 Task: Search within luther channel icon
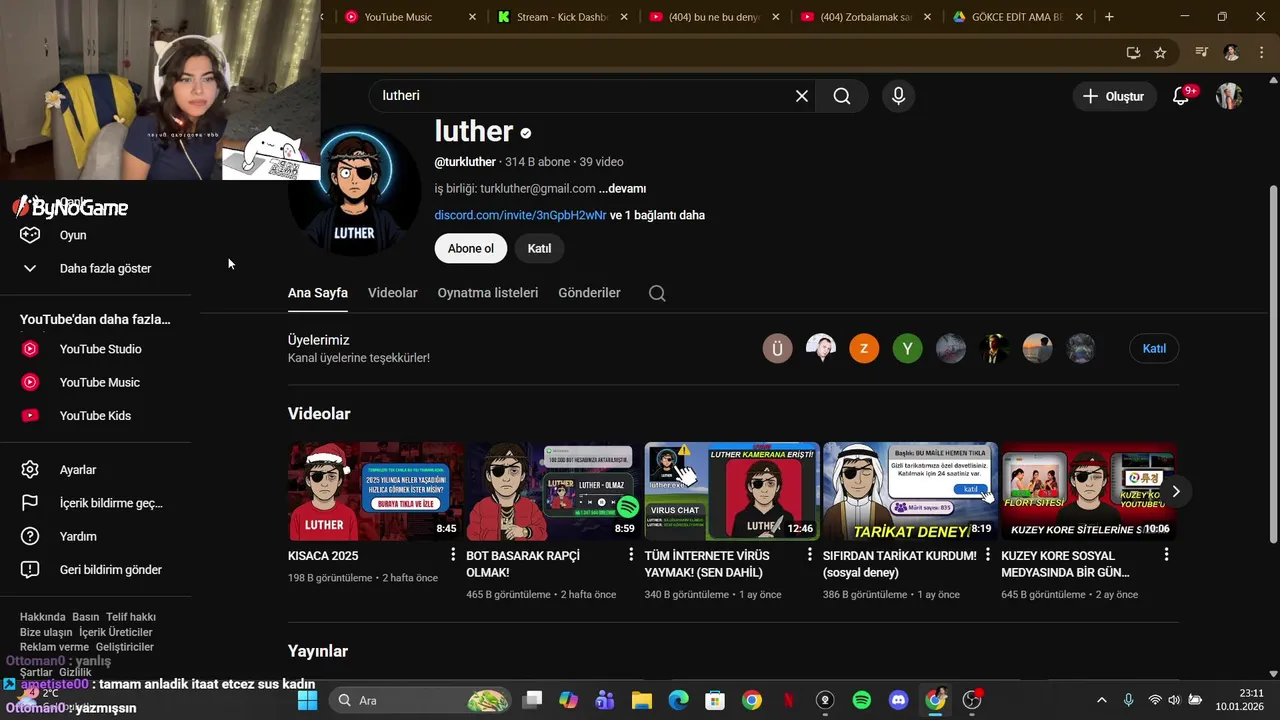(x=657, y=293)
